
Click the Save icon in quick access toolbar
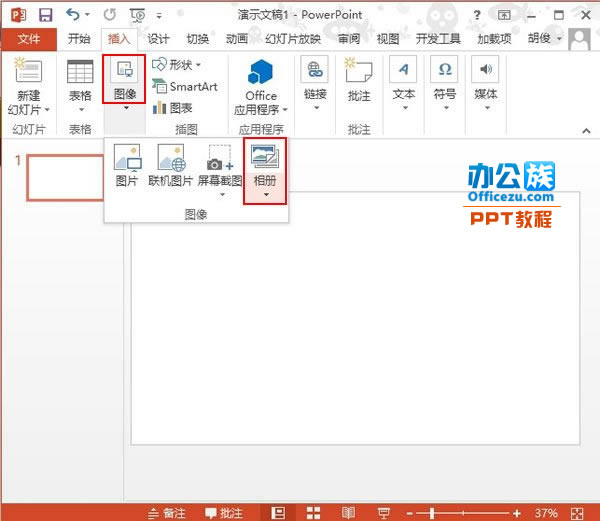pyautogui.click(x=46, y=15)
